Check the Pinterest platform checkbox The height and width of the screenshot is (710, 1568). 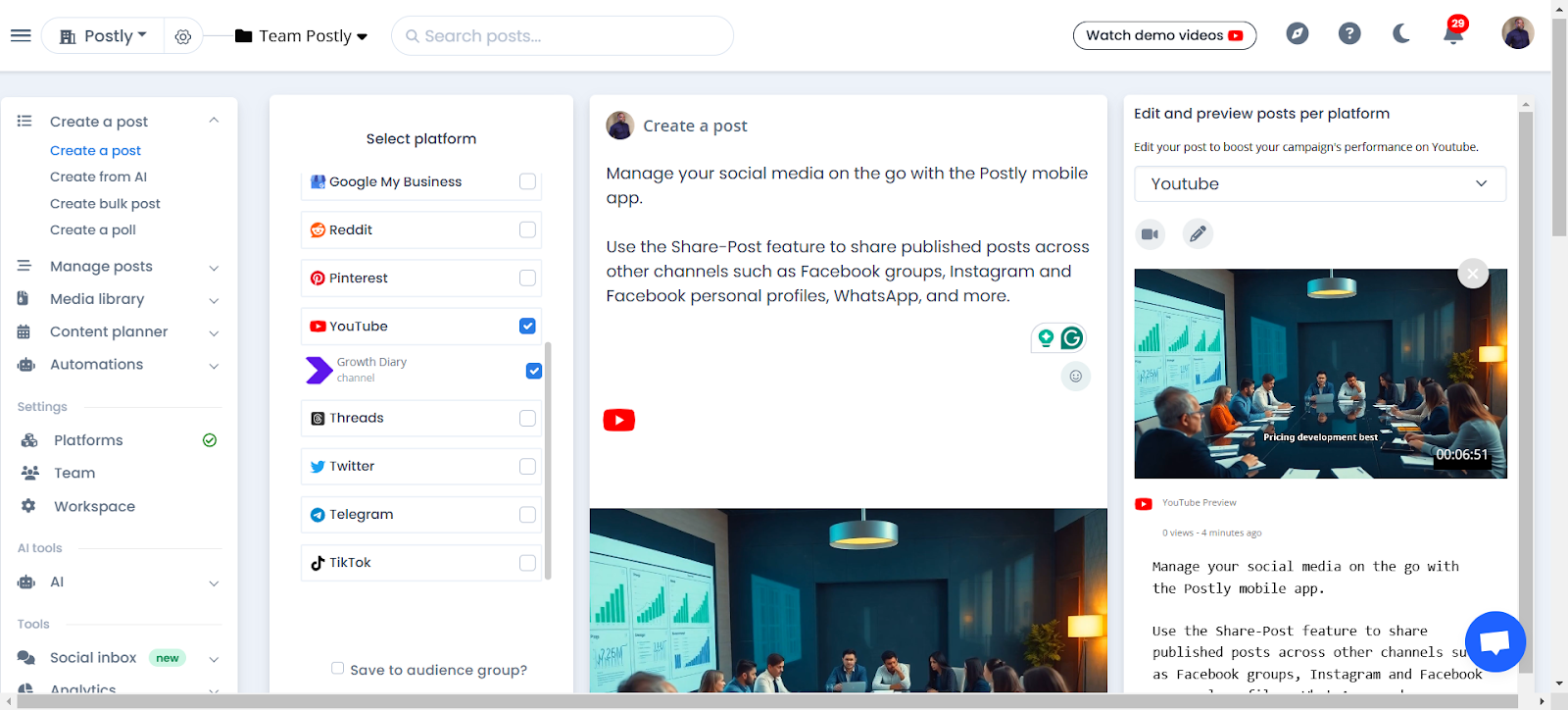(527, 278)
